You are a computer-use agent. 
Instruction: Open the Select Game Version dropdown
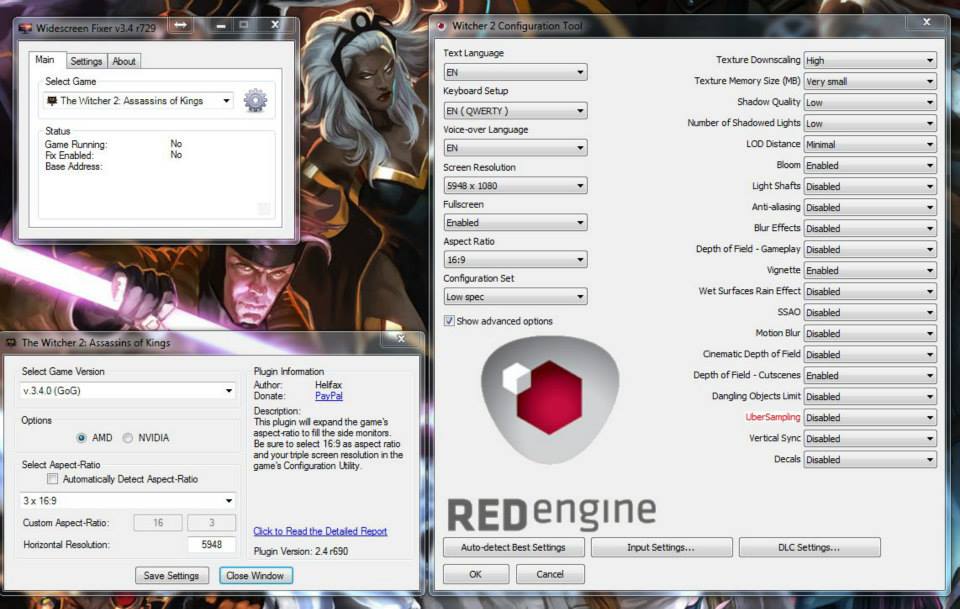[x=127, y=390]
